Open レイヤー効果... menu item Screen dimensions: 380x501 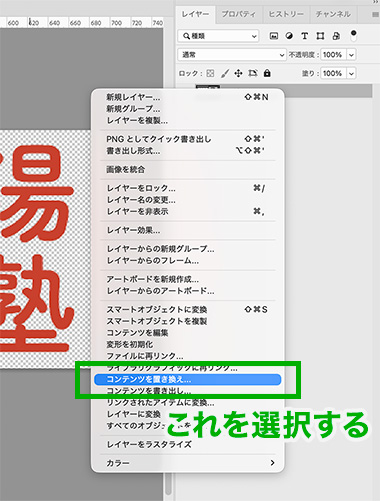tap(188, 230)
